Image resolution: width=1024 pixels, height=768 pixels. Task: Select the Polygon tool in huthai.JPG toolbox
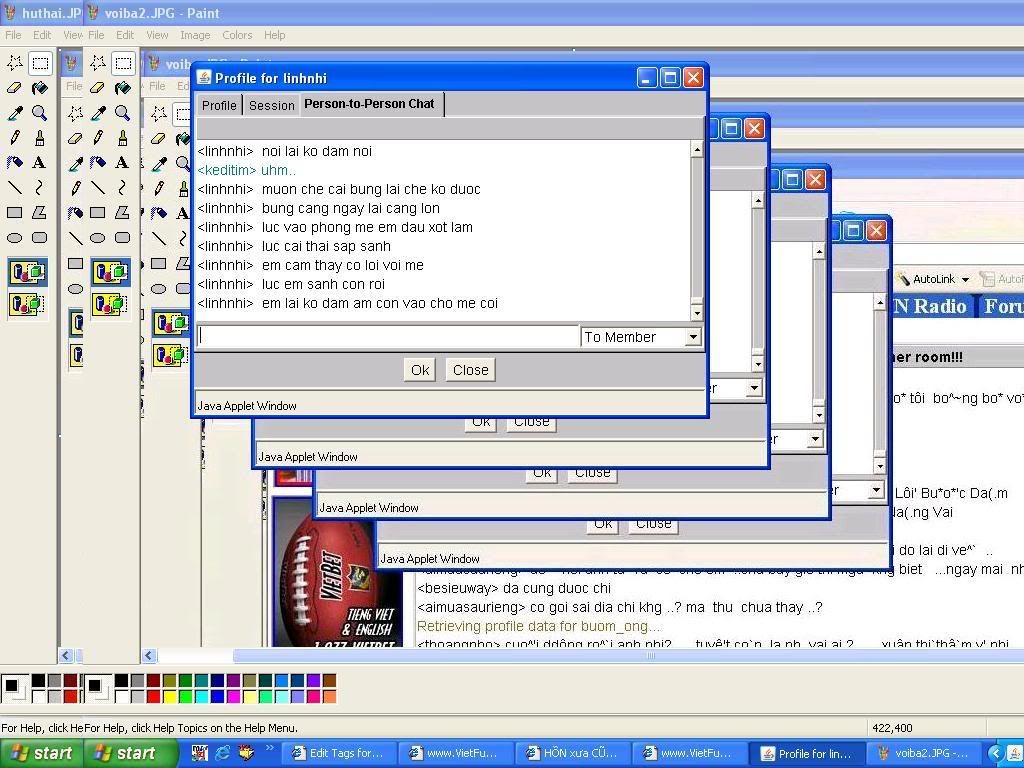[x=40, y=212]
